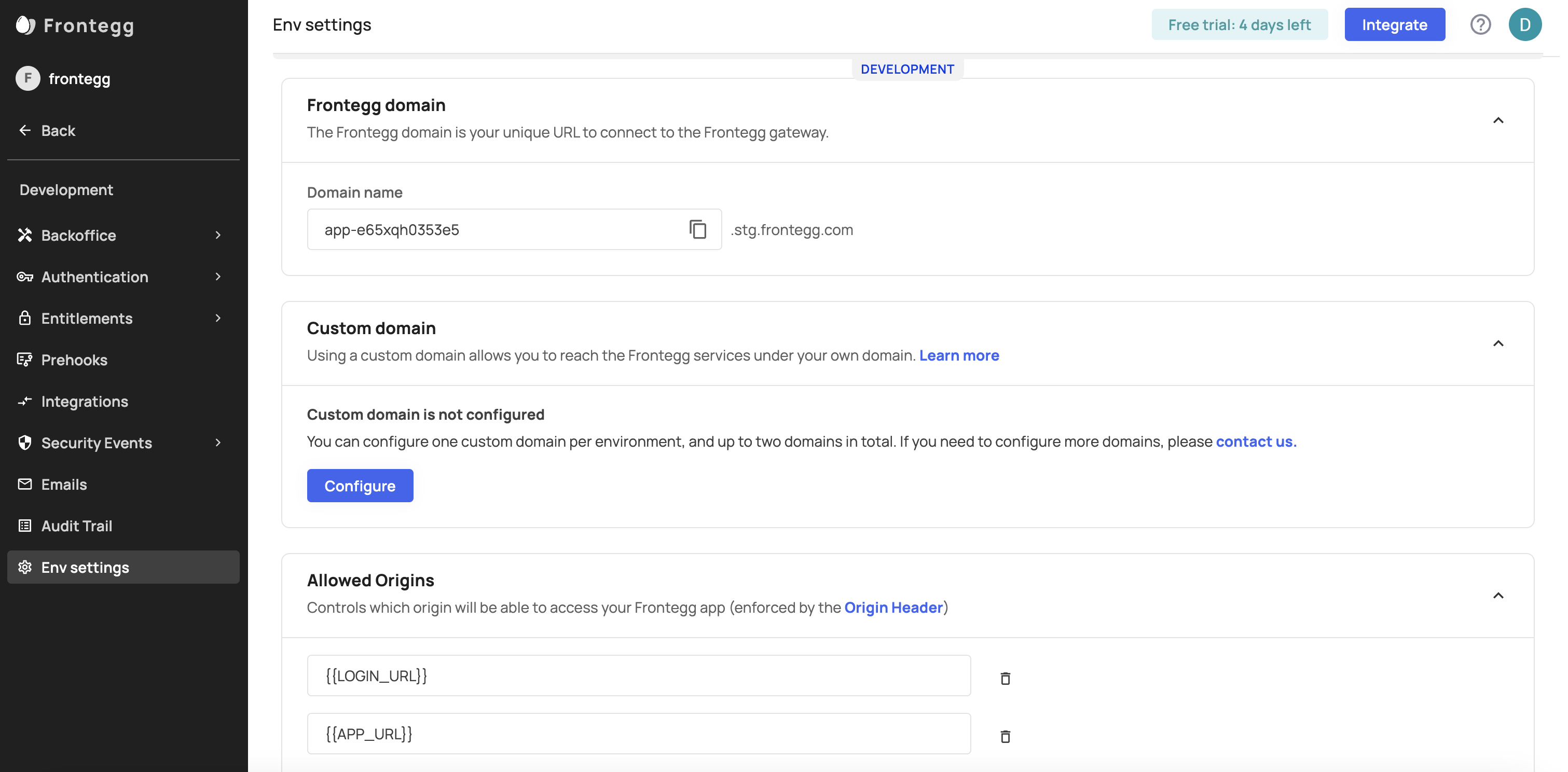Copy the domain name with copy icon
Image resolution: width=1568 pixels, height=772 pixels.
pos(697,229)
